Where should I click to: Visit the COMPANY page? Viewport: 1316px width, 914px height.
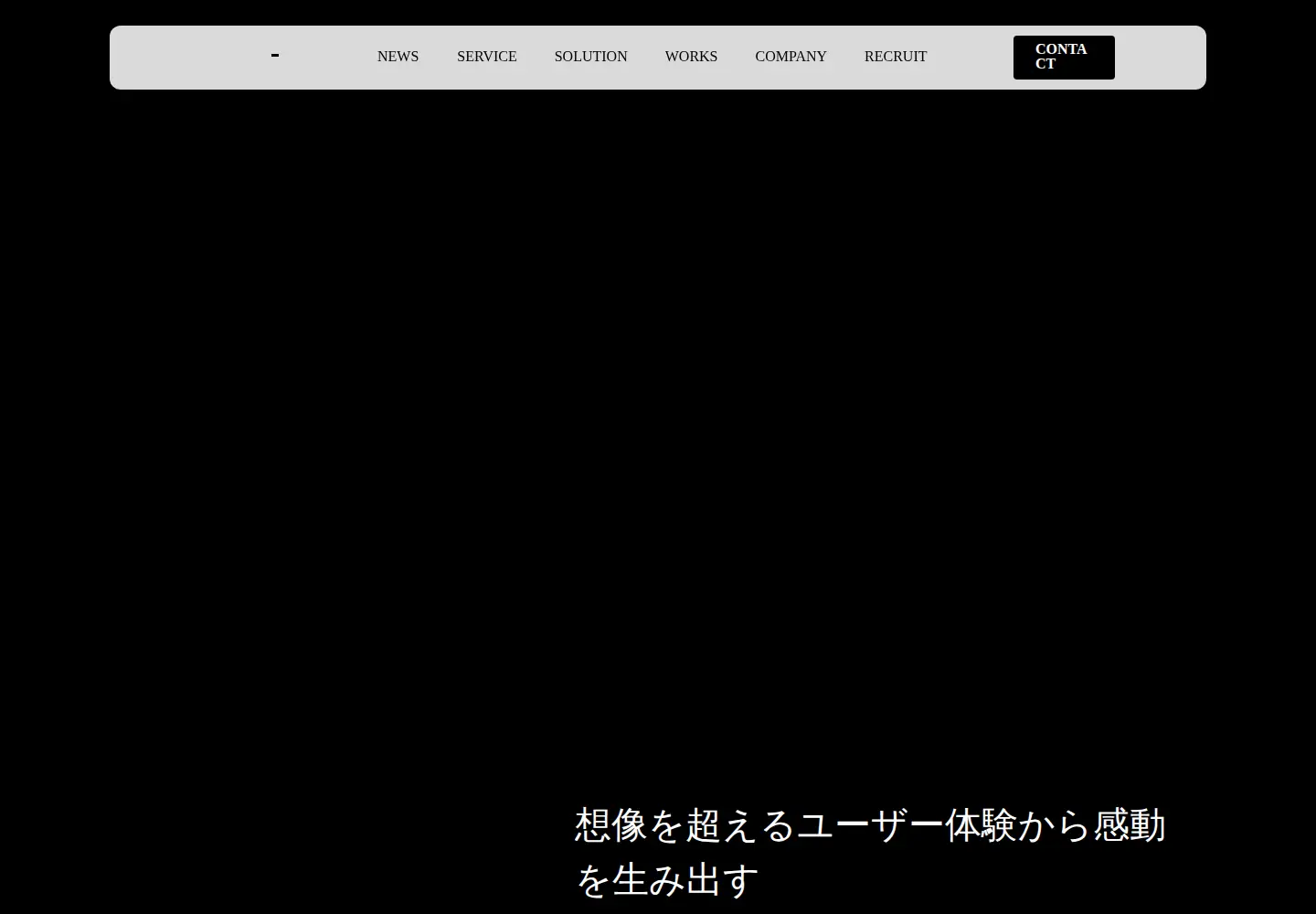pyautogui.click(x=791, y=57)
